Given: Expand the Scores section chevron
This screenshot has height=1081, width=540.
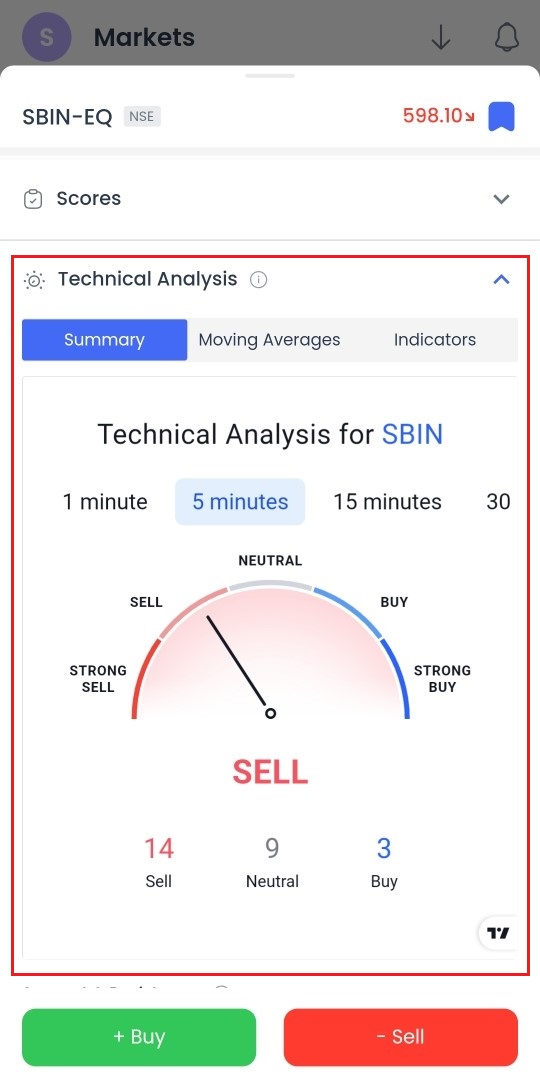Looking at the screenshot, I should 501,199.
